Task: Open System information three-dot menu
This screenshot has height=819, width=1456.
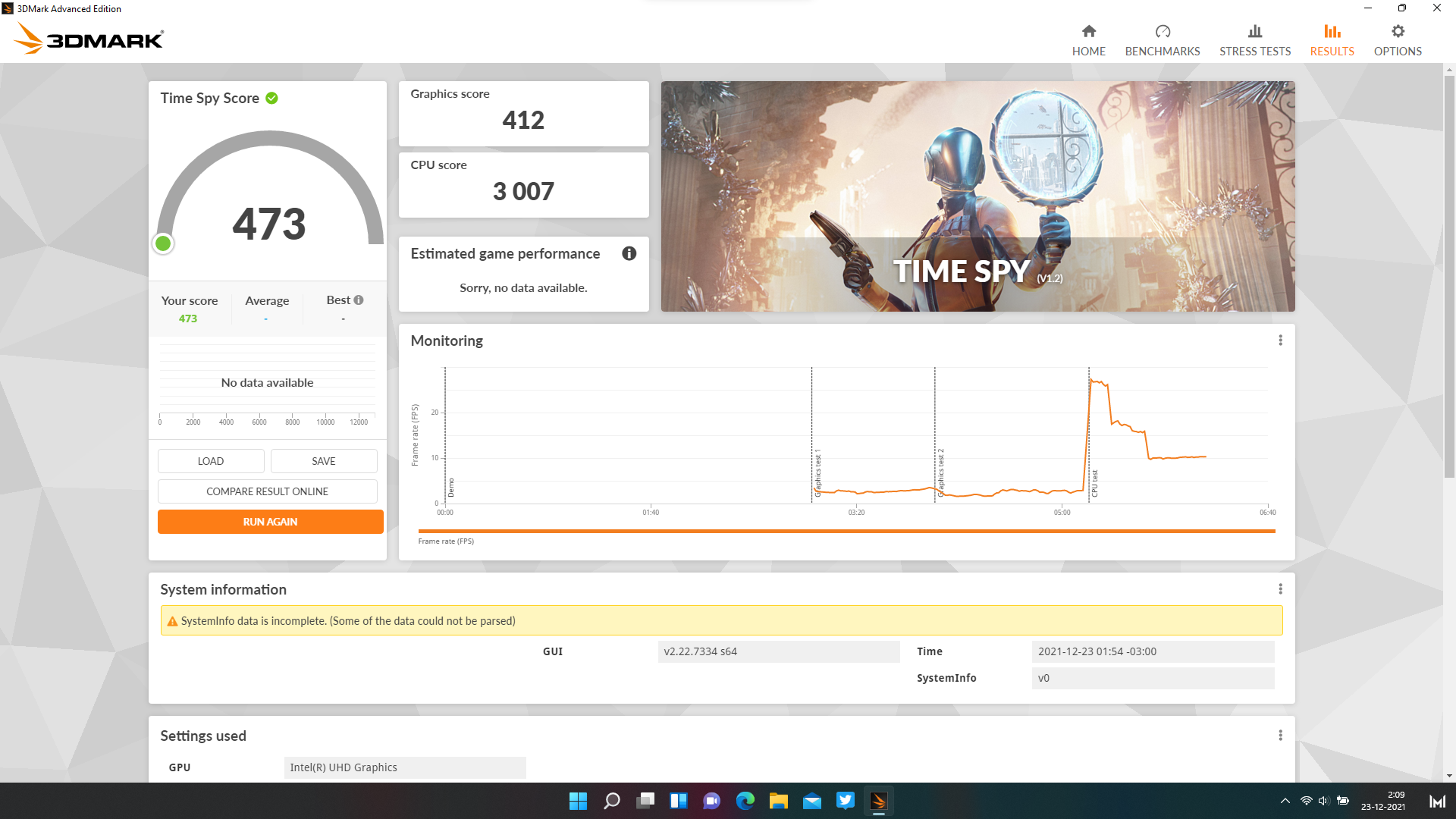Action: click(1280, 589)
